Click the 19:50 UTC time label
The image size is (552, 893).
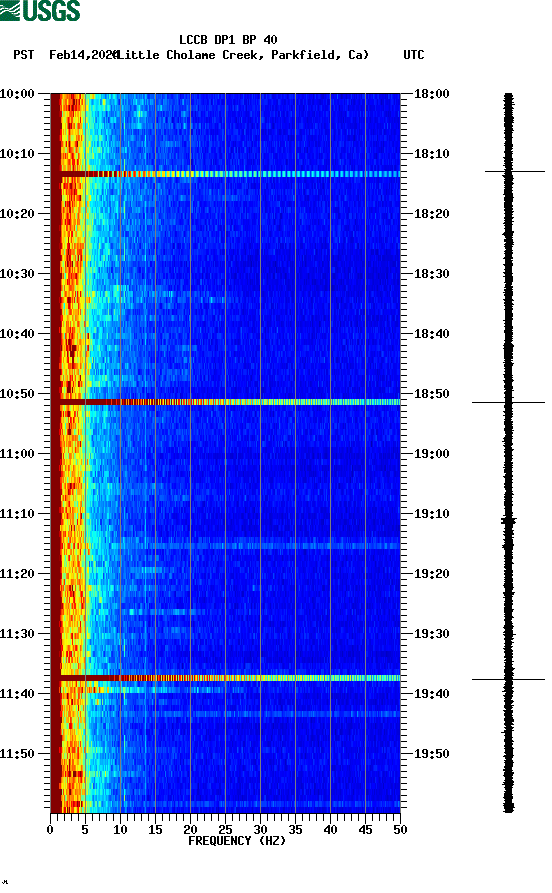[x=431, y=753]
